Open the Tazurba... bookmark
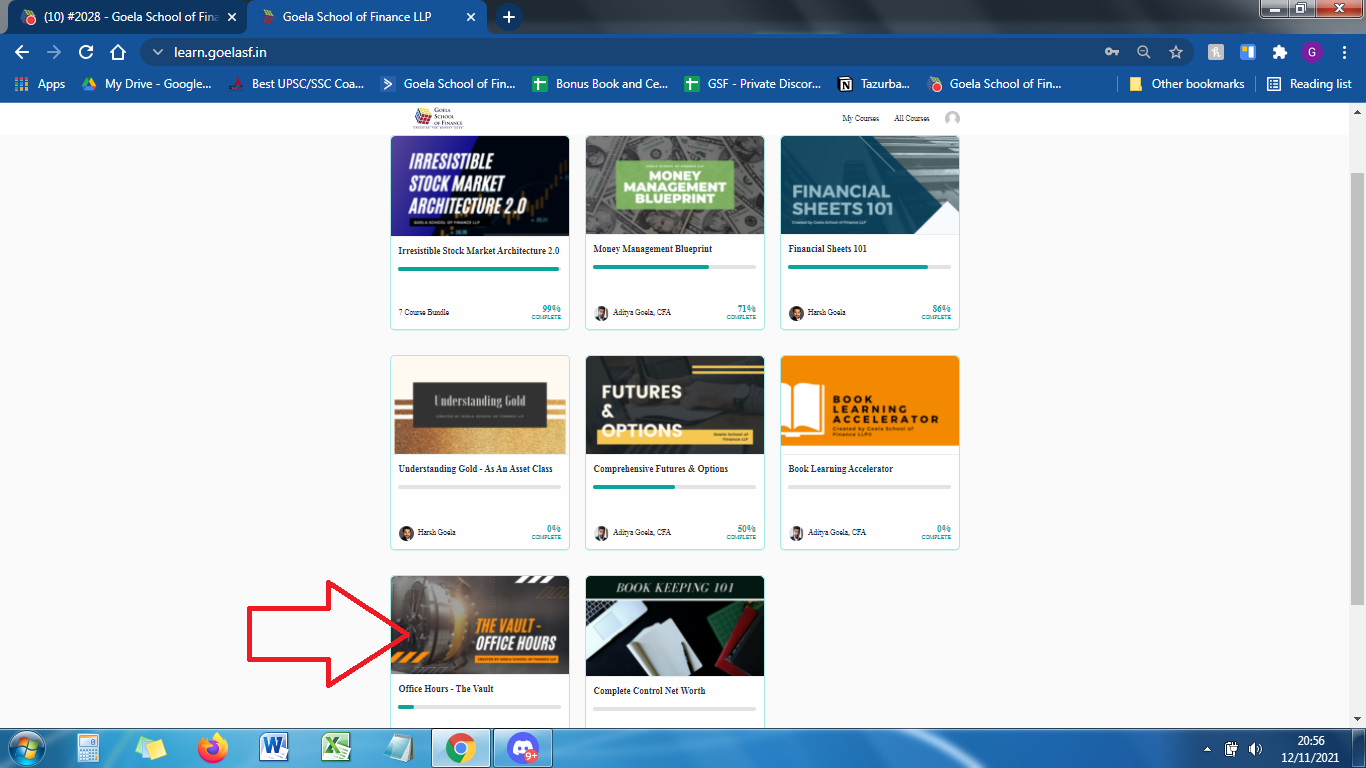Viewport: 1366px width, 768px height. pos(874,84)
